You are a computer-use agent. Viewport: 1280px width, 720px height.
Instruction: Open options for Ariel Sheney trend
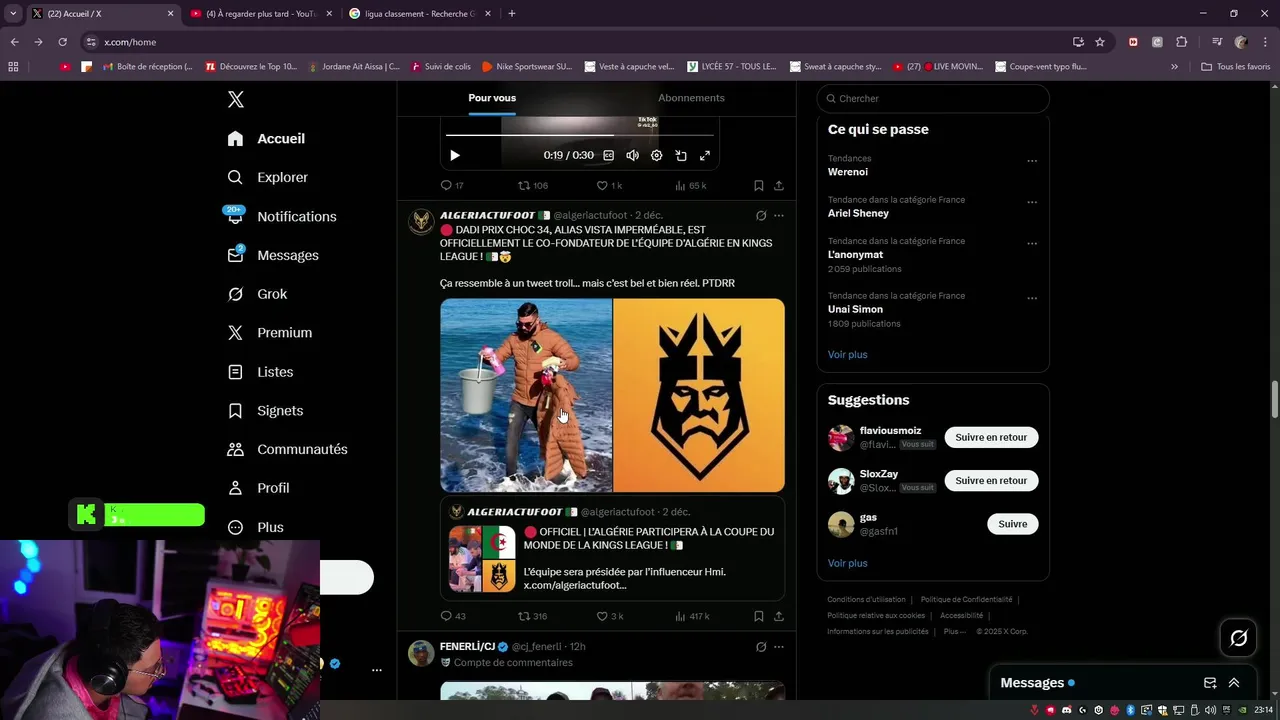(x=1032, y=202)
